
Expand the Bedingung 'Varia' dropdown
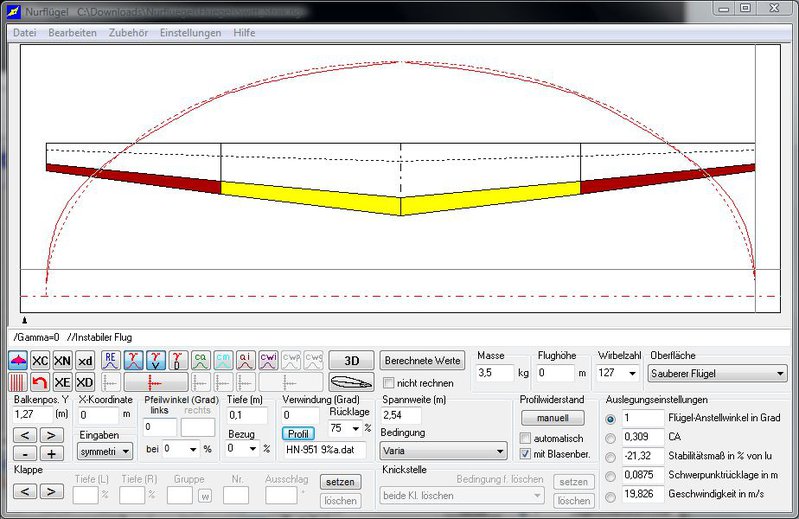443,451
